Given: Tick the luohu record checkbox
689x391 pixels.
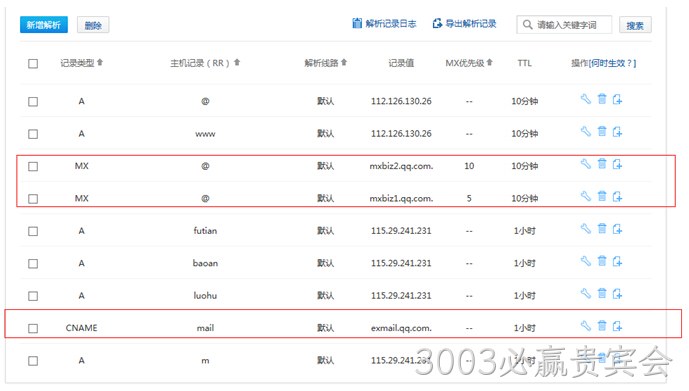Looking at the screenshot, I should 33,296.
